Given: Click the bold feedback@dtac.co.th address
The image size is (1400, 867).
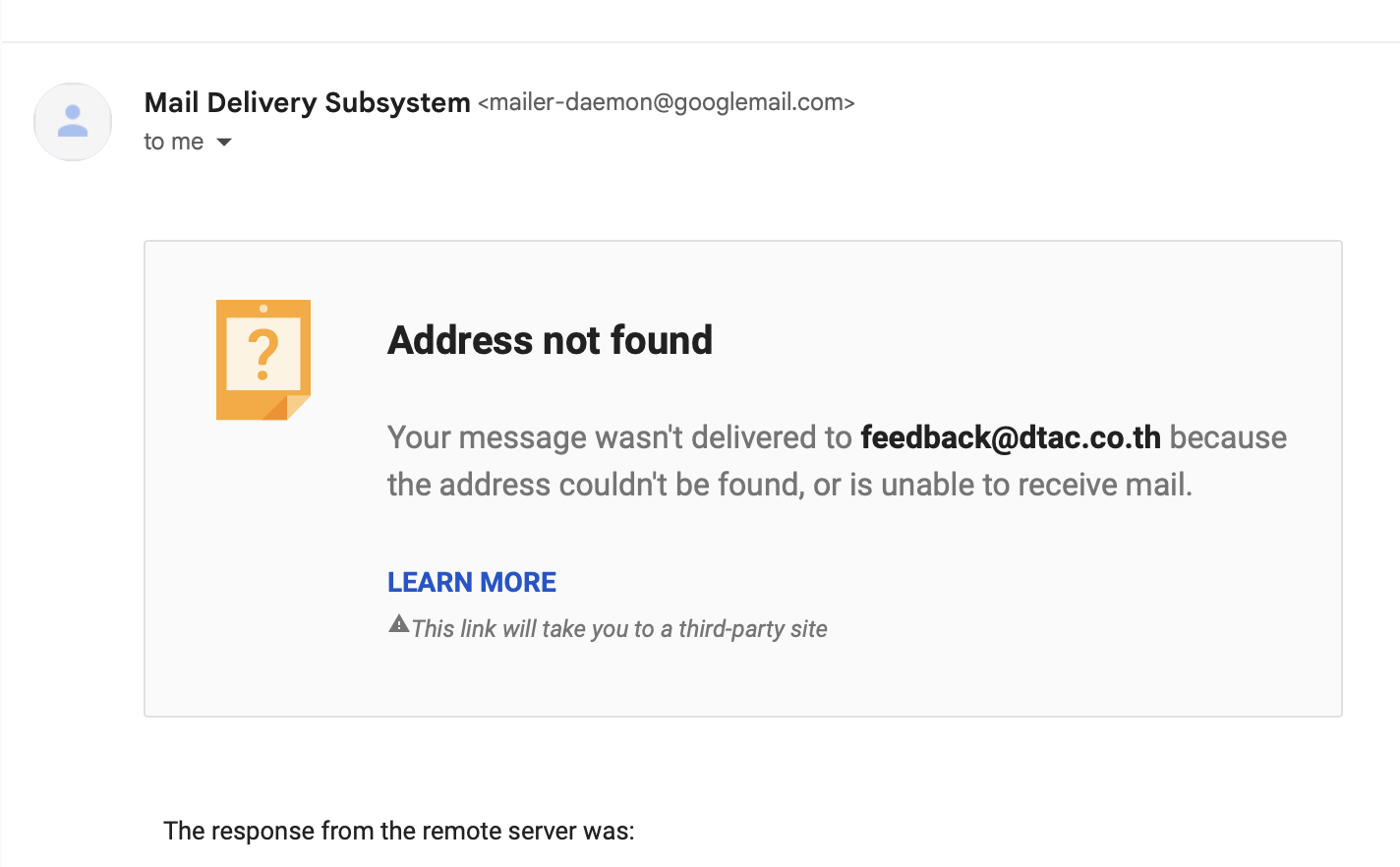Looking at the screenshot, I should point(1011,437).
